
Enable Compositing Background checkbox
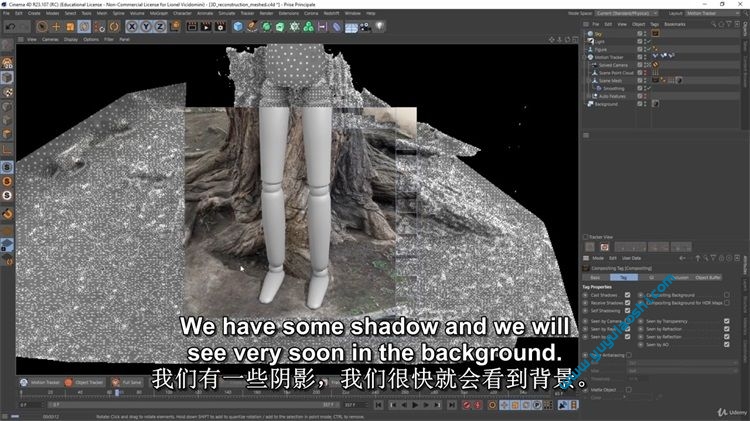(727, 295)
